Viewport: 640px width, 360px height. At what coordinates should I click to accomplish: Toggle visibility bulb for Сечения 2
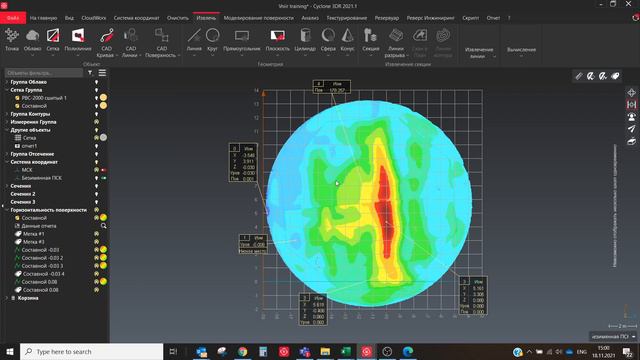click(96, 194)
